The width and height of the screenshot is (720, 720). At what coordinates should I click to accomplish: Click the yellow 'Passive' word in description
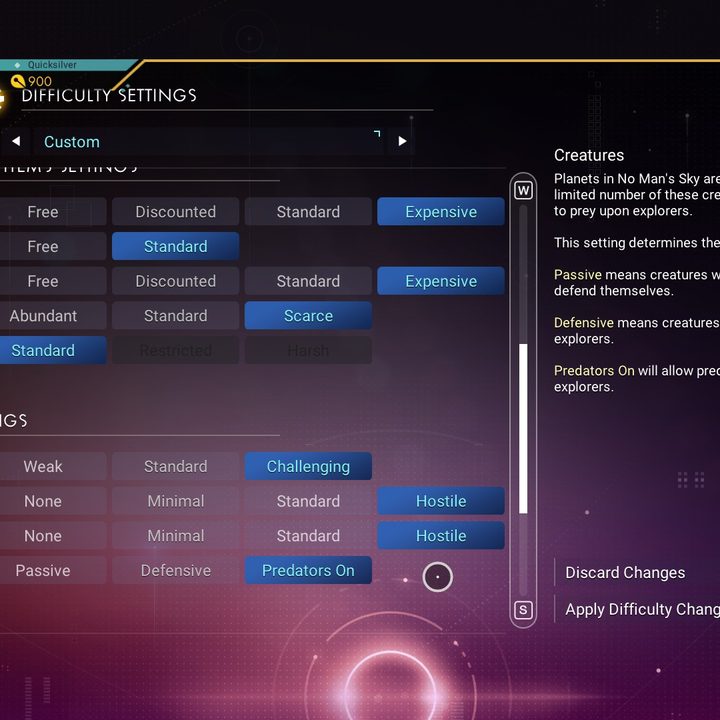(578, 275)
